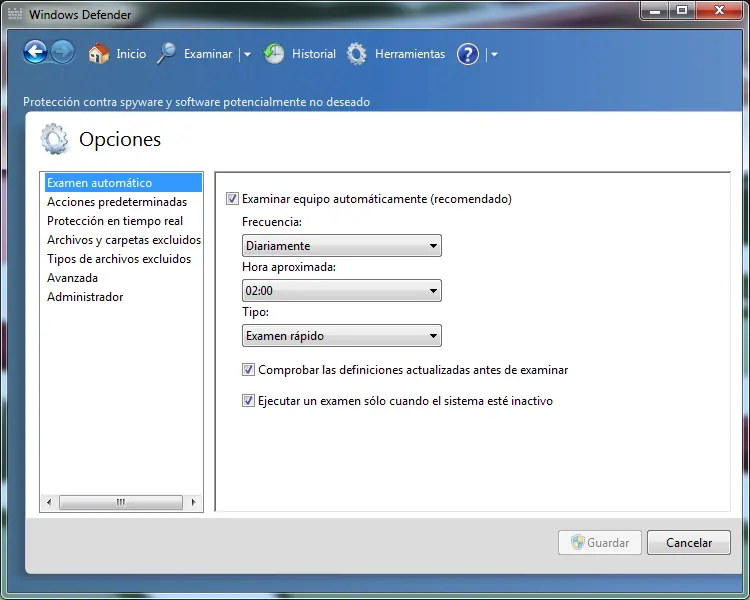Click the Herramientas gear icon
Image resolution: width=750 pixels, height=600 pixels.
pos(357,54)
